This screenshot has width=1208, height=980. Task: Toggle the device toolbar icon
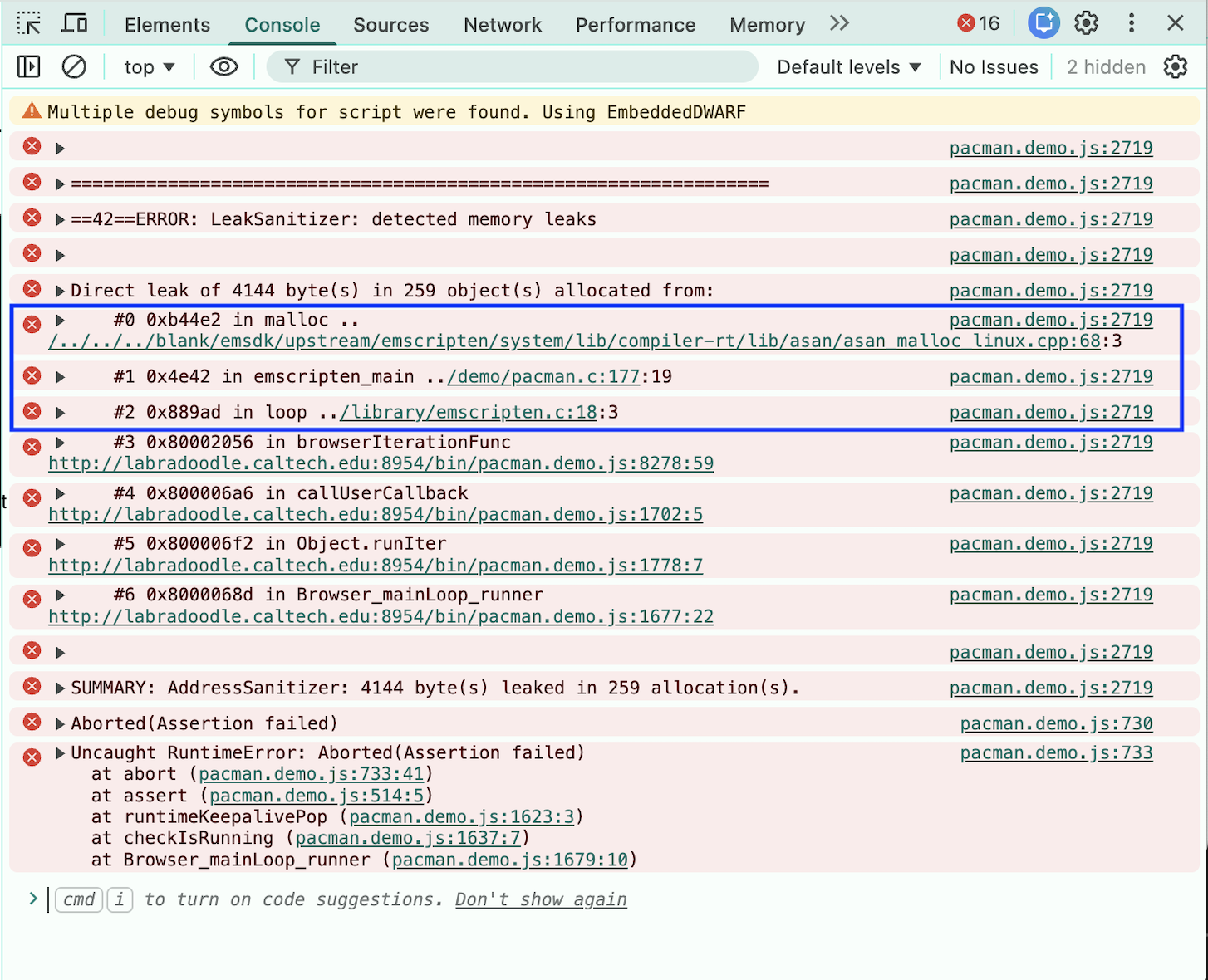[75, 23]
